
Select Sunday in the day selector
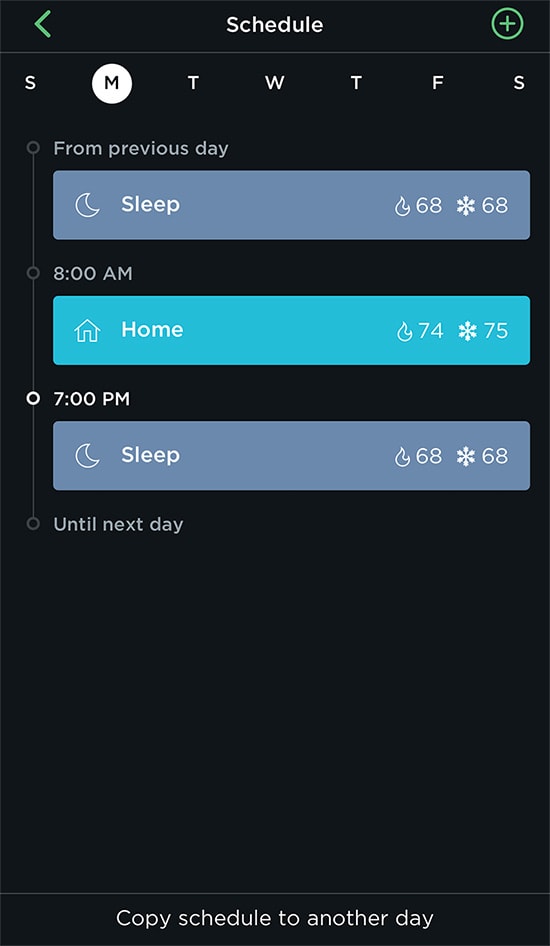[30, 83]
